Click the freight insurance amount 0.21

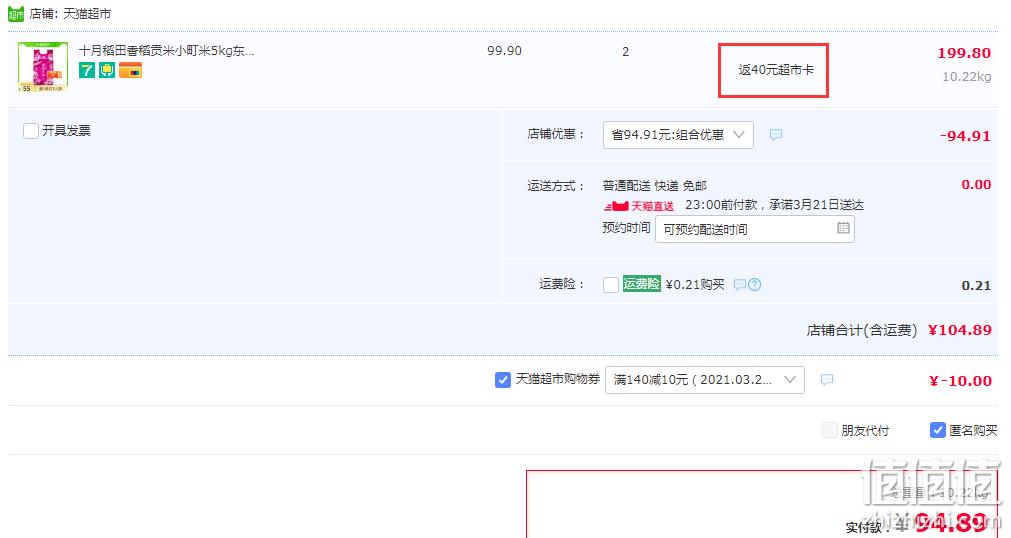tap(976, 286)
